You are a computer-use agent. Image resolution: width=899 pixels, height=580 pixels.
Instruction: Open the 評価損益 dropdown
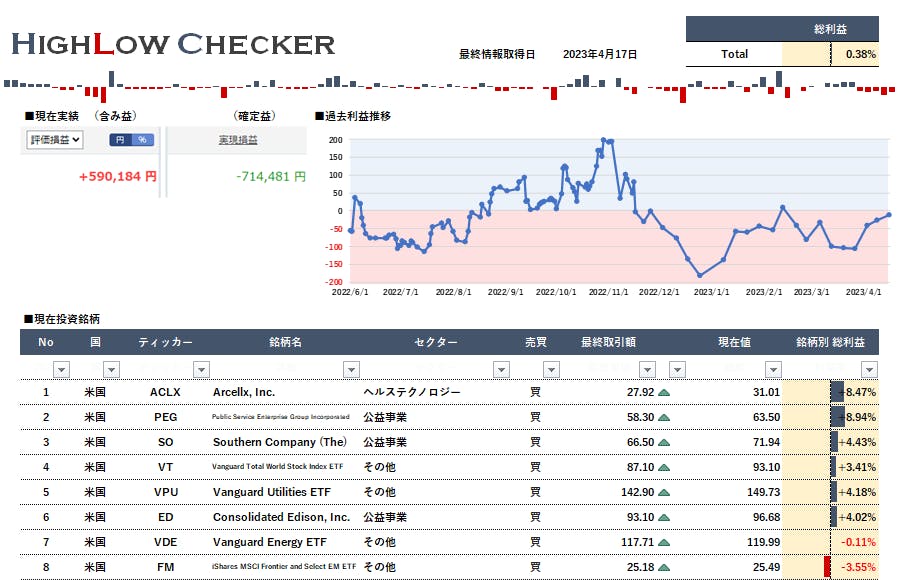tap(54, 140)
